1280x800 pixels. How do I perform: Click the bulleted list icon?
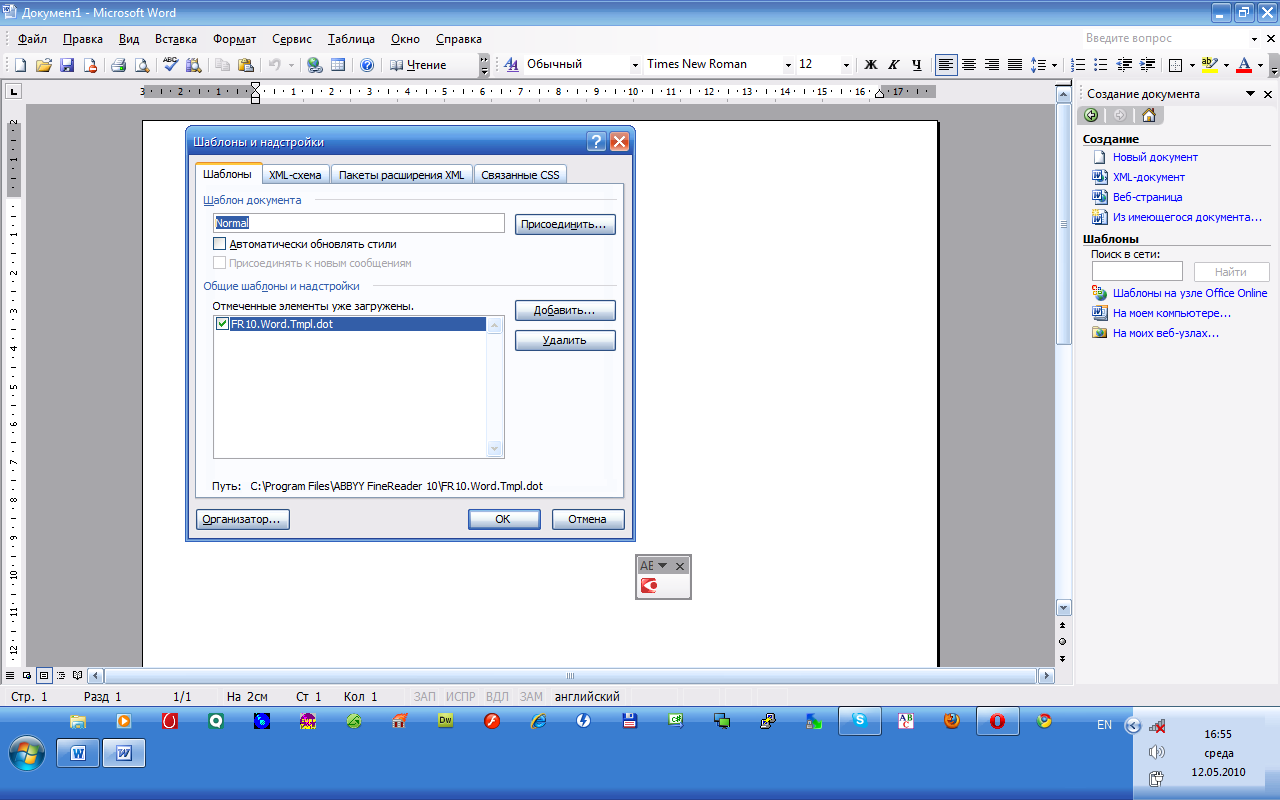coord(1102,64)
